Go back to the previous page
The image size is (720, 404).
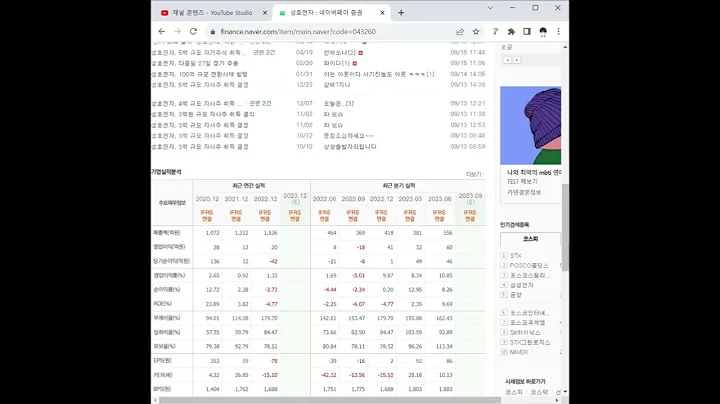point(162,32)
